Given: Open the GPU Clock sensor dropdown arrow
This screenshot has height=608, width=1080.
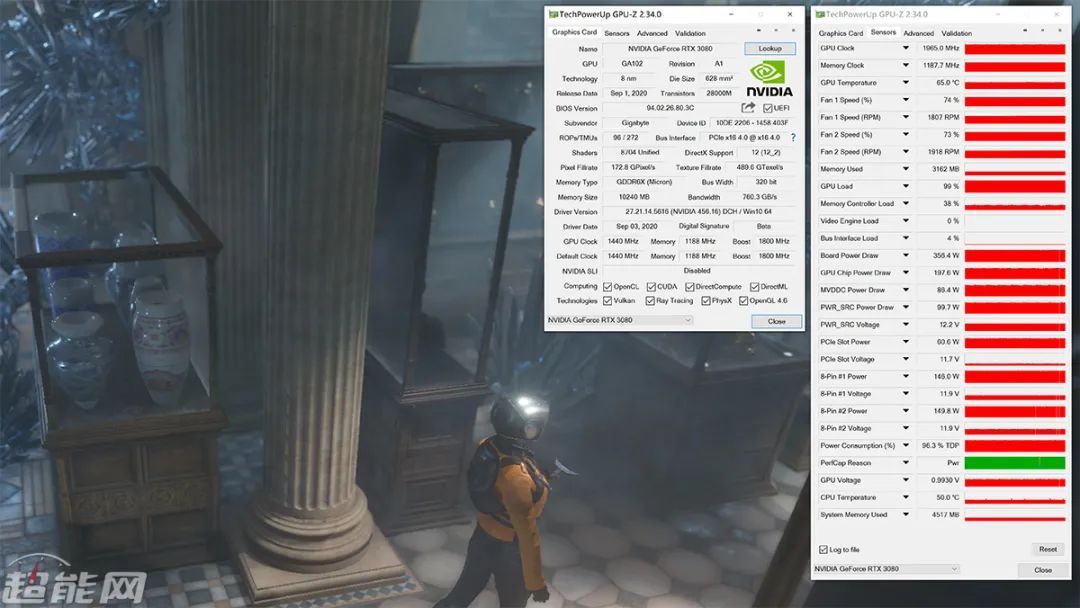Looking at the screenshot, I should (x=906, y=48).
